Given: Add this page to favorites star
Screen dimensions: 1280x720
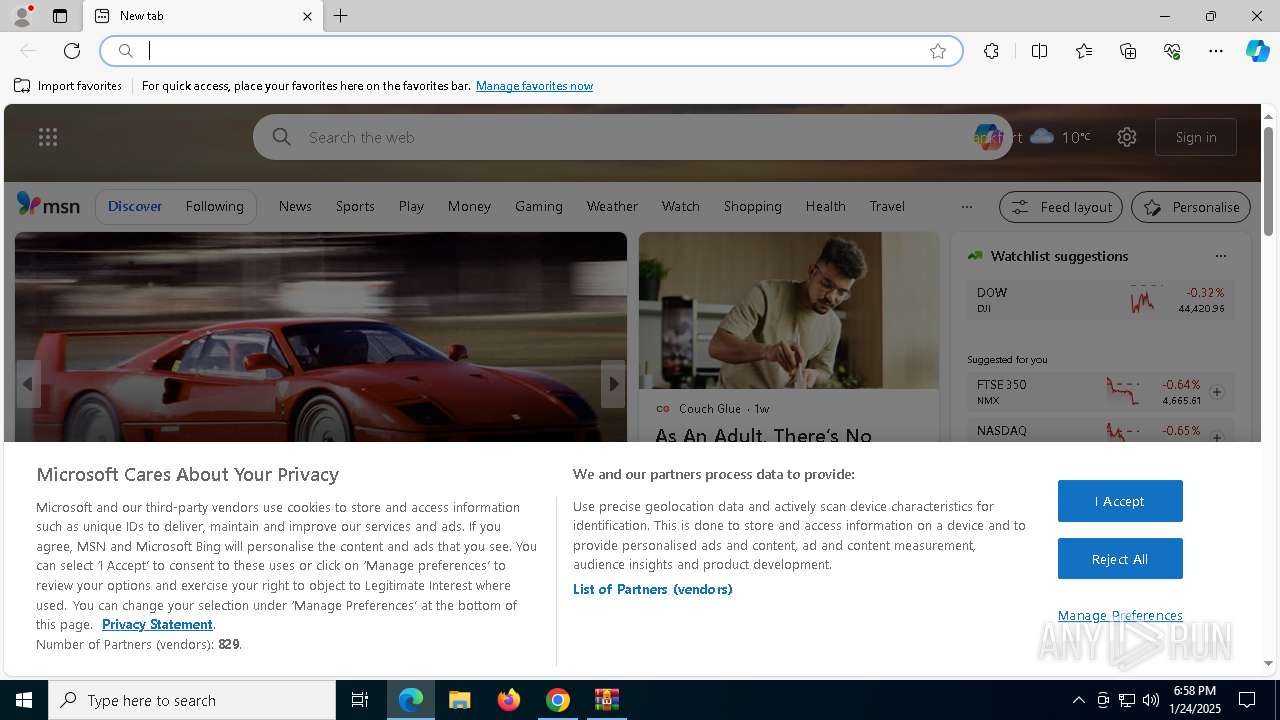Looking at the screenshot, I should (x=938, y=51).
